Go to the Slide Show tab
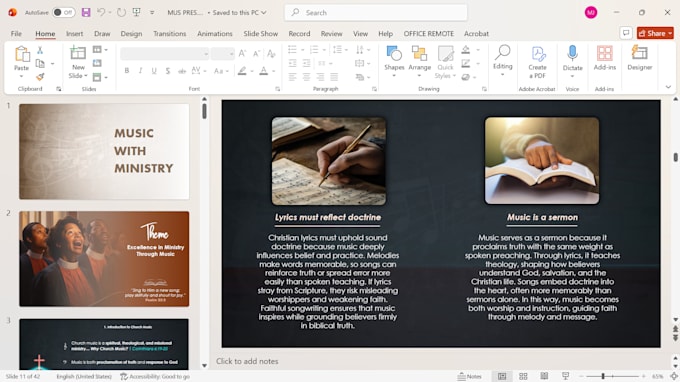Screen dimensions: 680x382 point(261,33)
